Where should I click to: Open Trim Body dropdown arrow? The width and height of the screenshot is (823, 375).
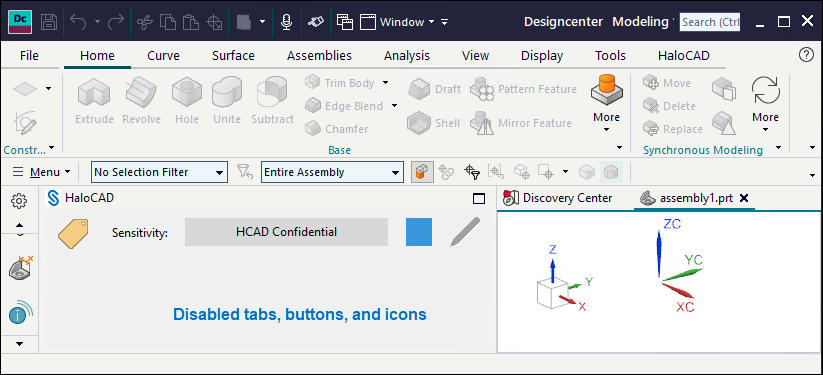coord(385,83)
